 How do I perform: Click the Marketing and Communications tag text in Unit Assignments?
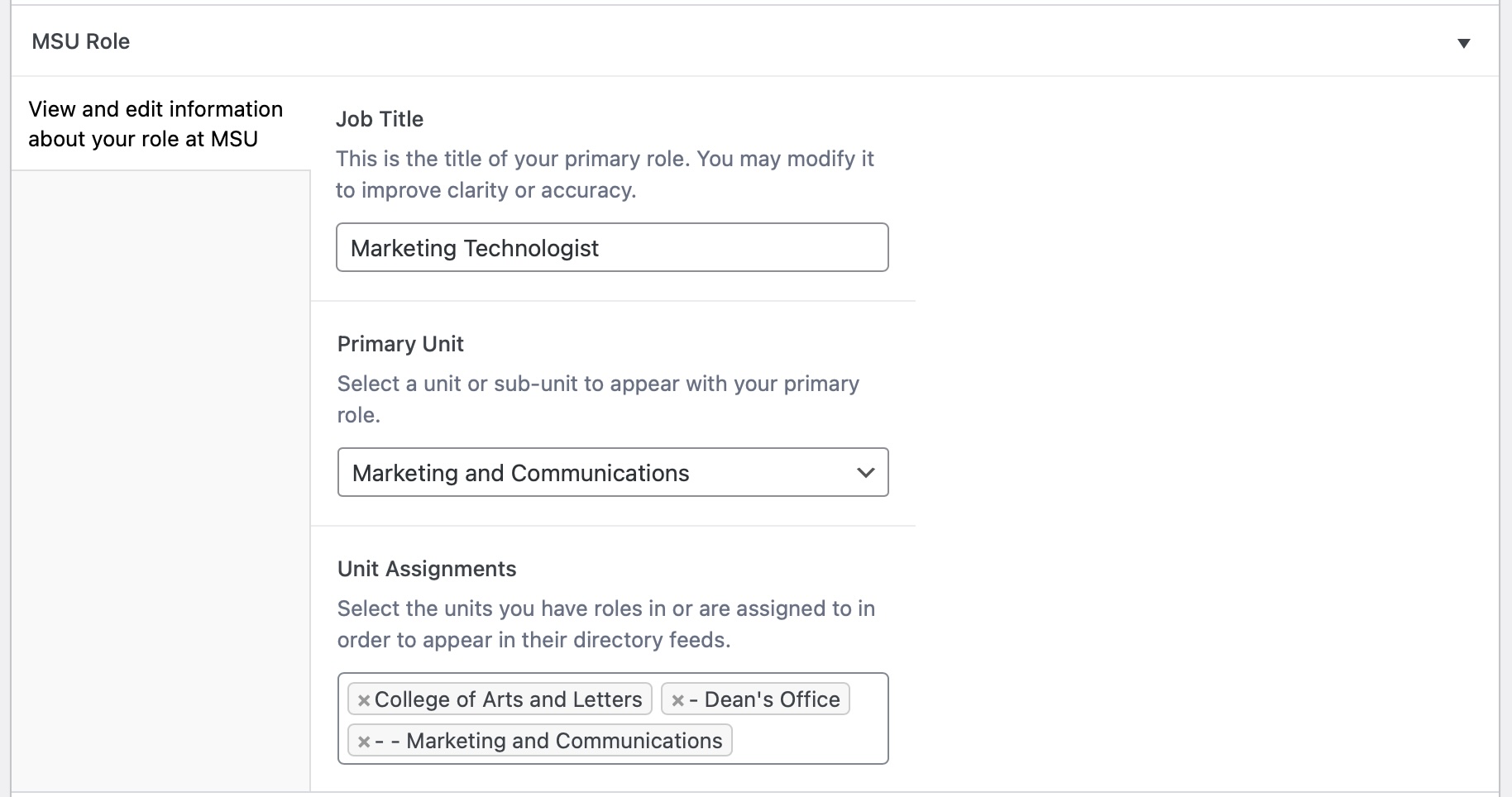point(564,741)
